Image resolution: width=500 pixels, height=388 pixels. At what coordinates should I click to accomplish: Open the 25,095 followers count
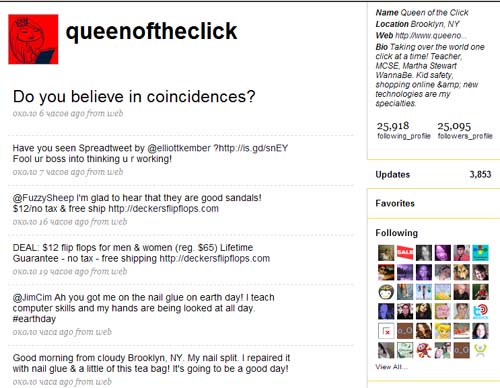[x=454, y=126]
